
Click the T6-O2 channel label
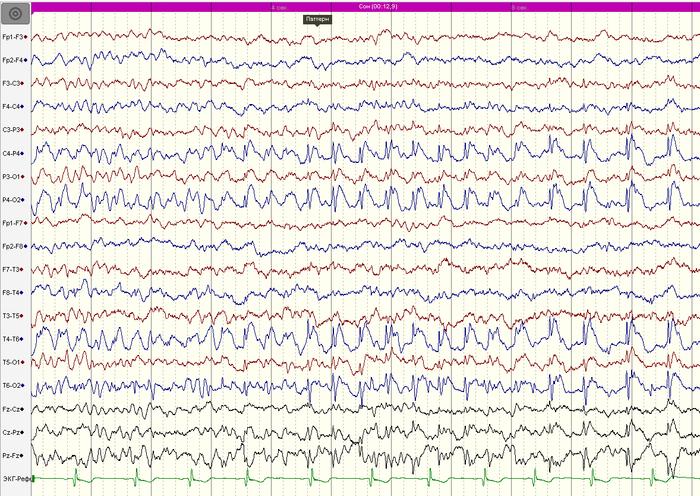(13, 385)
